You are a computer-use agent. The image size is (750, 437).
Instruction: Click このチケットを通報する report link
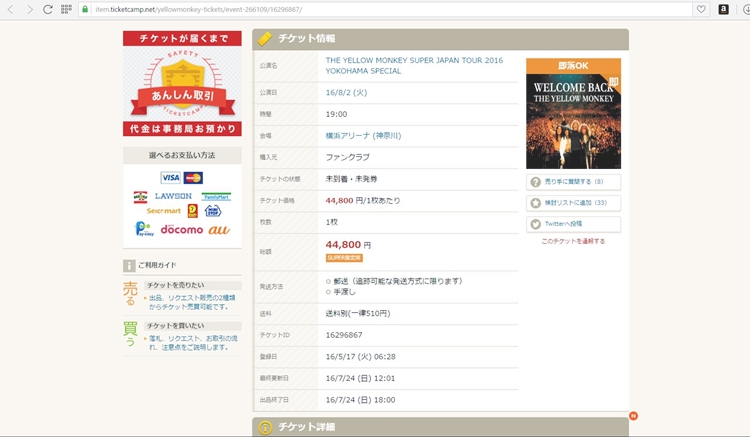[573, 241]
